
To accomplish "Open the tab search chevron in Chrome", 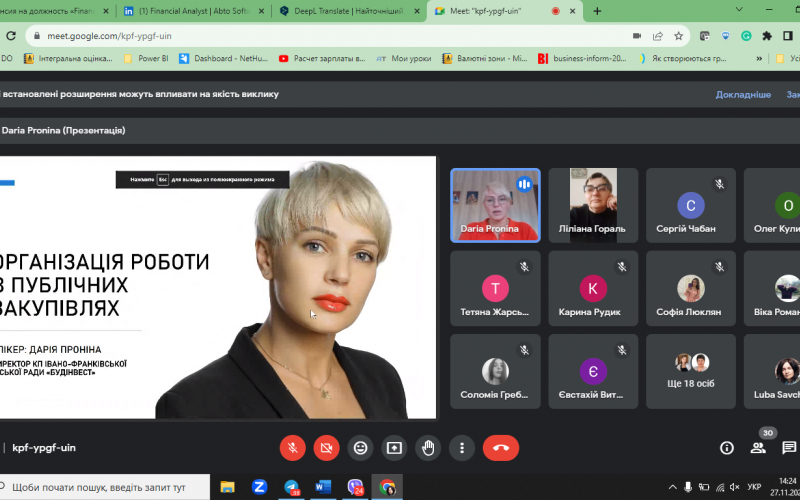I will (739, 9).
